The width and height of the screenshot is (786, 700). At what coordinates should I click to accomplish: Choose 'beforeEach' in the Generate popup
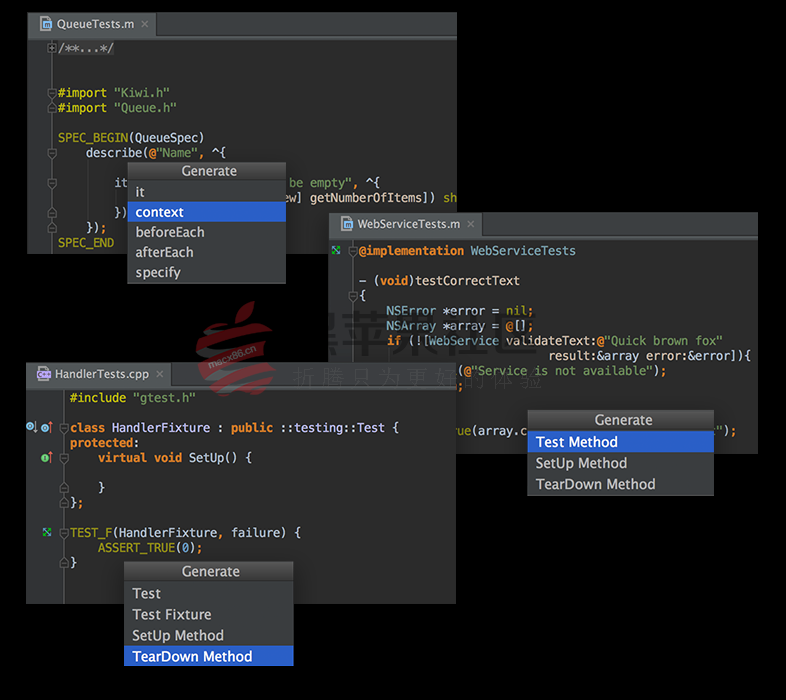[x=207, y=232]
